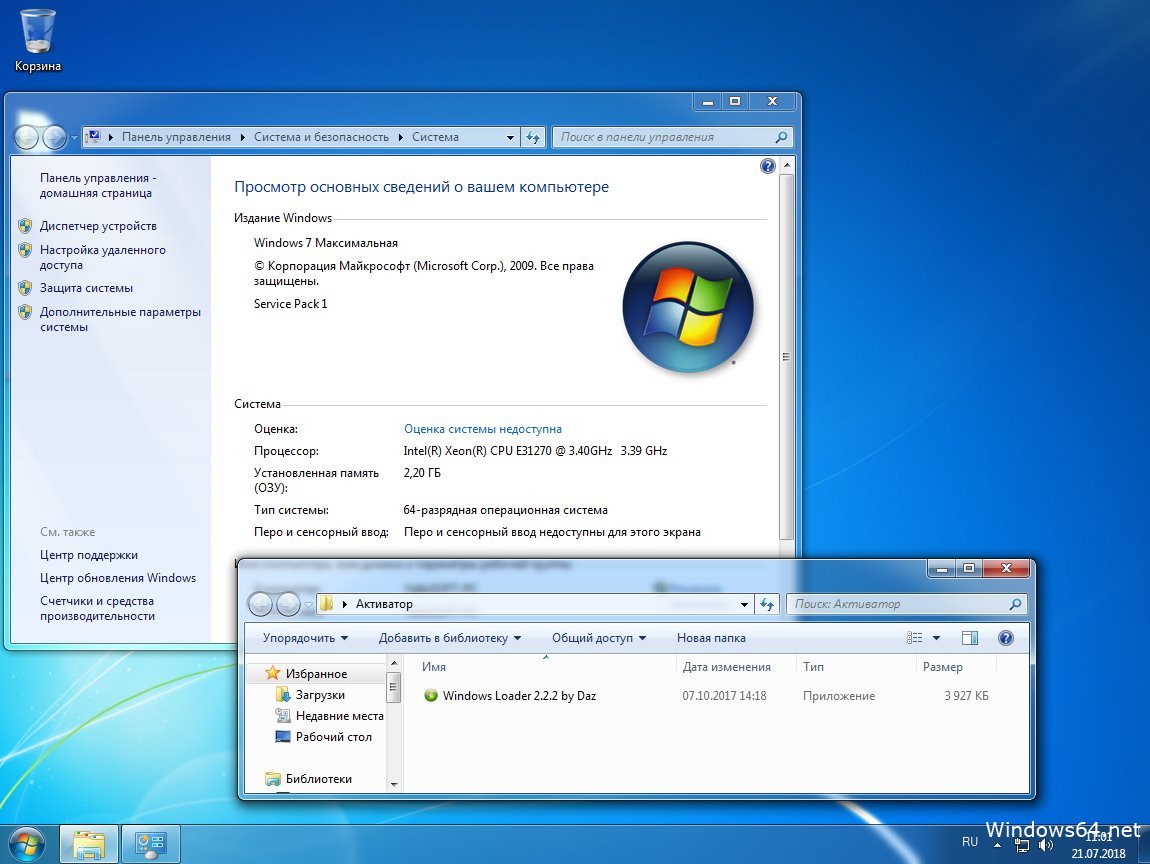Click Библиотеки icon in navigation pane
The width and height of the screenshot is (1150, 864).
pyautogui.click(x=273, y=779)
